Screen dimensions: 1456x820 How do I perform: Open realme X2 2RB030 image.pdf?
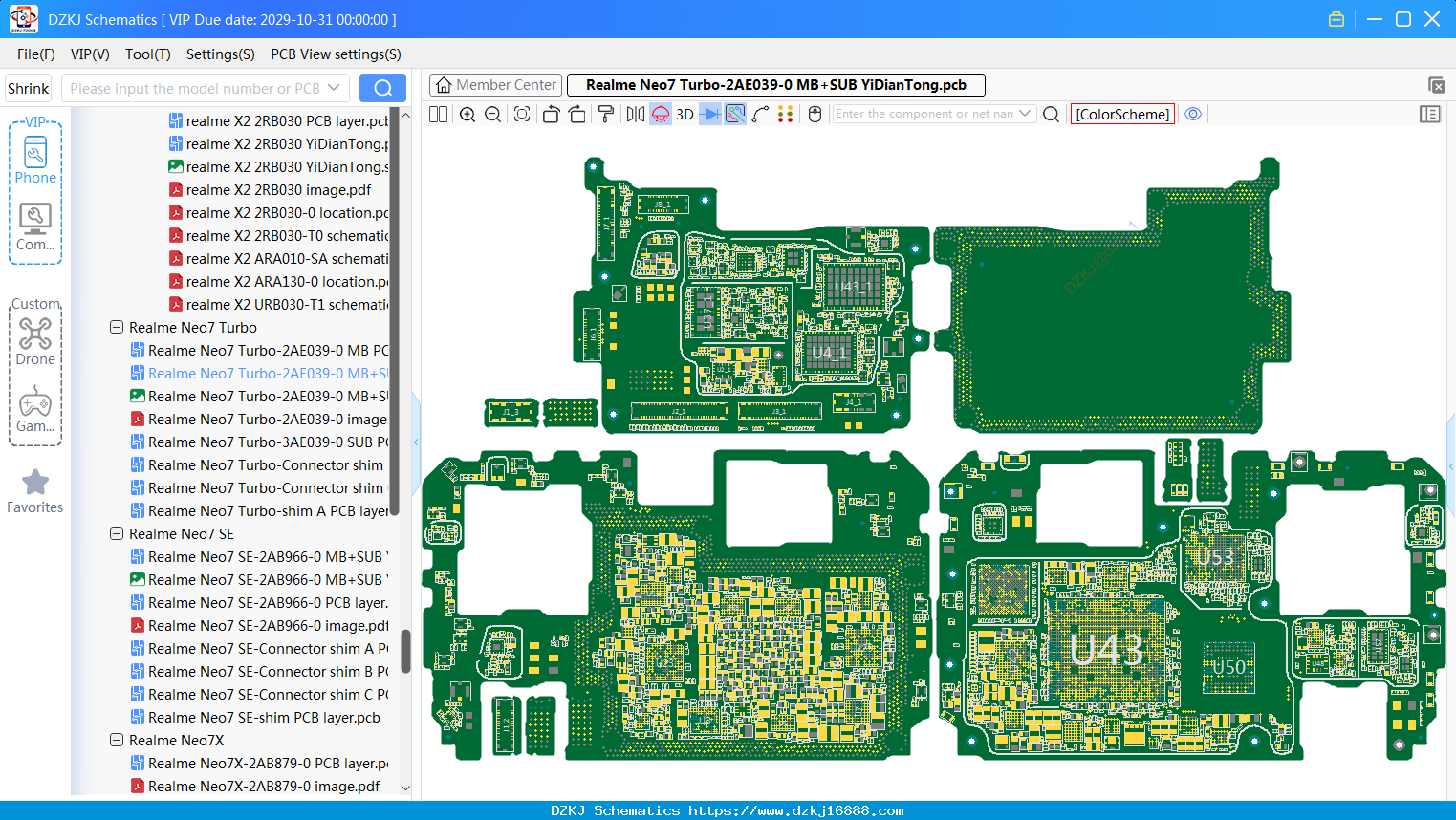click(x=270, y=189)
